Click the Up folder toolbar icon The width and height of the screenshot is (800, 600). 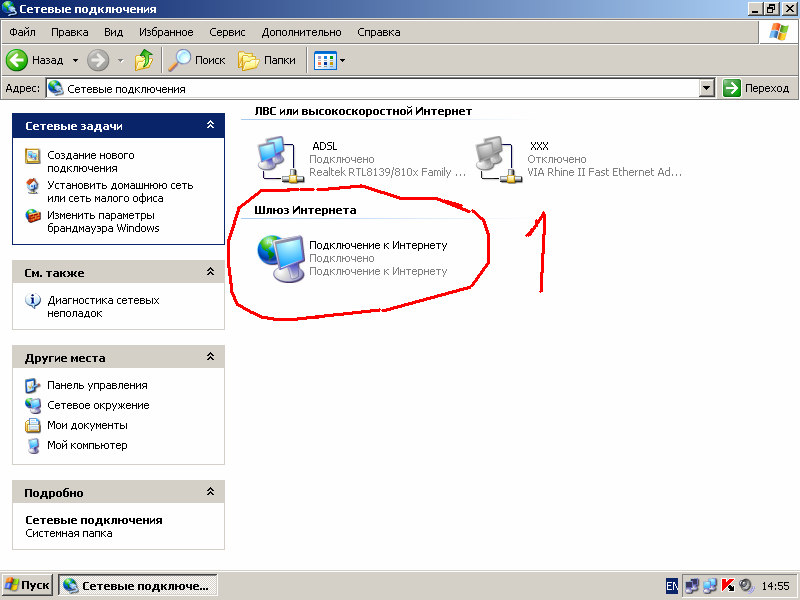[144, 60]
